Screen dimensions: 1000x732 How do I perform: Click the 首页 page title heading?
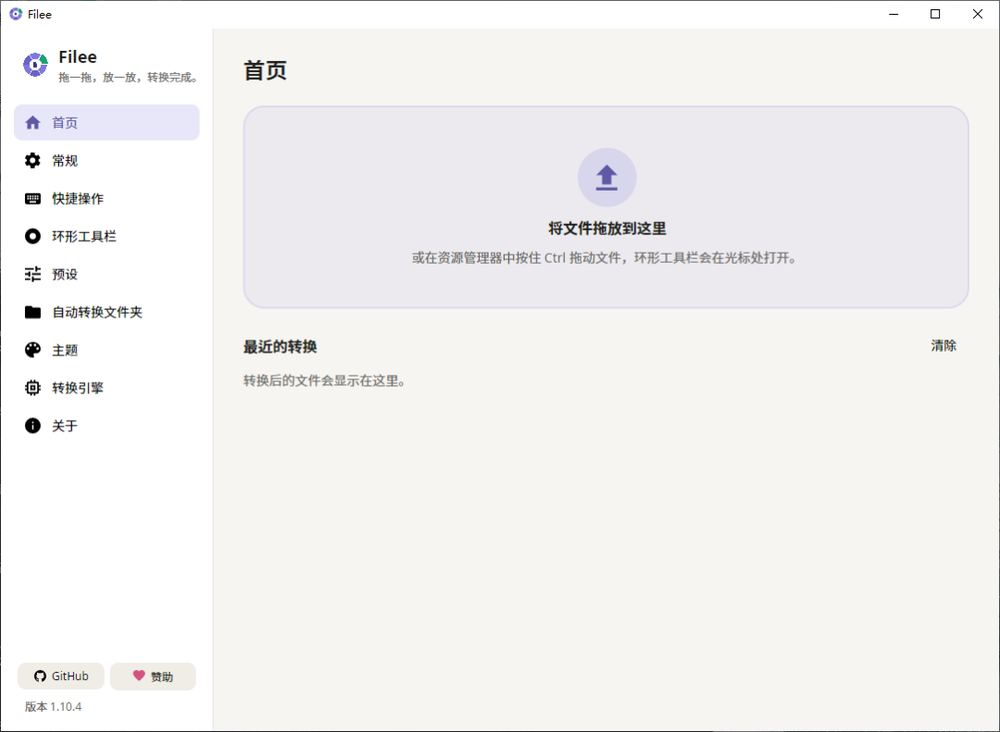[x=265, y=70]
